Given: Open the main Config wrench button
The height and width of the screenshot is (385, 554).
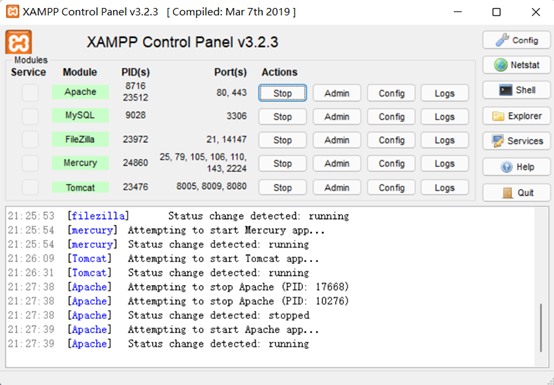Looking at the screenshot, I should 516,40.
